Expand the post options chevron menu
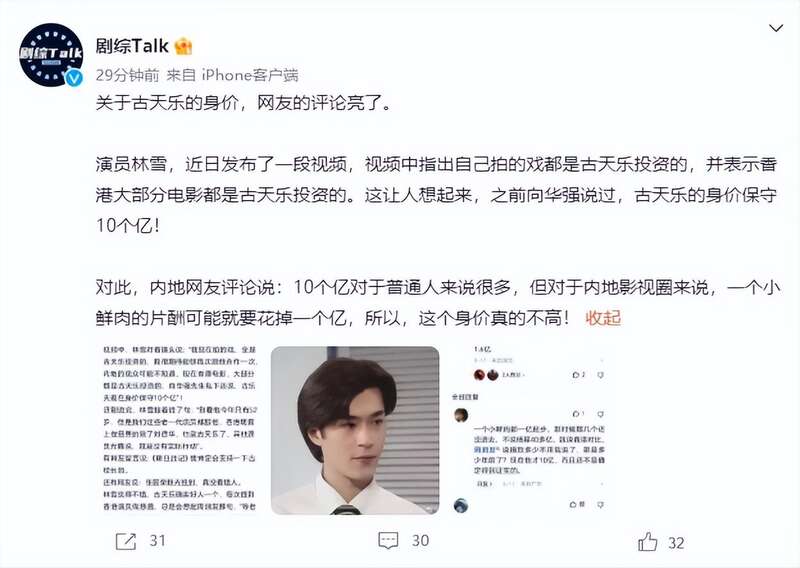Viewport: 800px width, 568px height. tap(776, 28)
